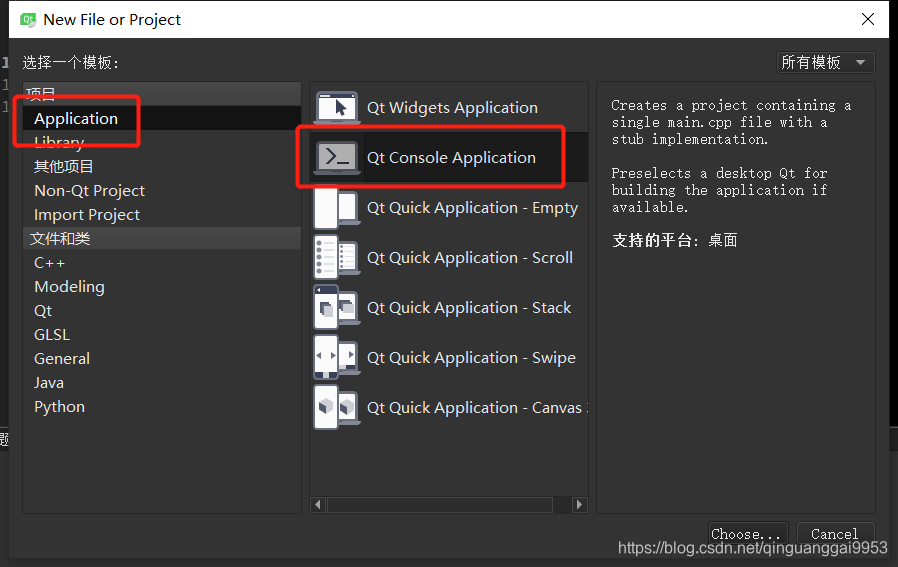
Task: Choose Qt Quick Application - Scroll text
Action: [x=470, y=258]
